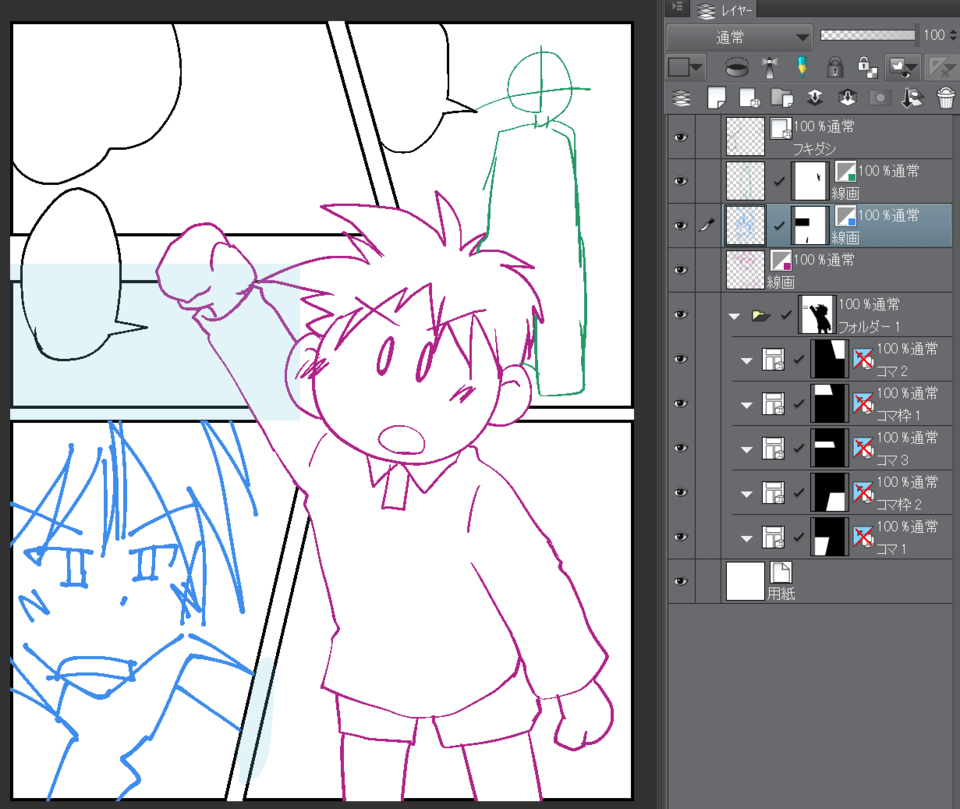The width and height of the screenshot is (960, 809).
Task: Click the ruler display range icon
Action: point(942,67)
